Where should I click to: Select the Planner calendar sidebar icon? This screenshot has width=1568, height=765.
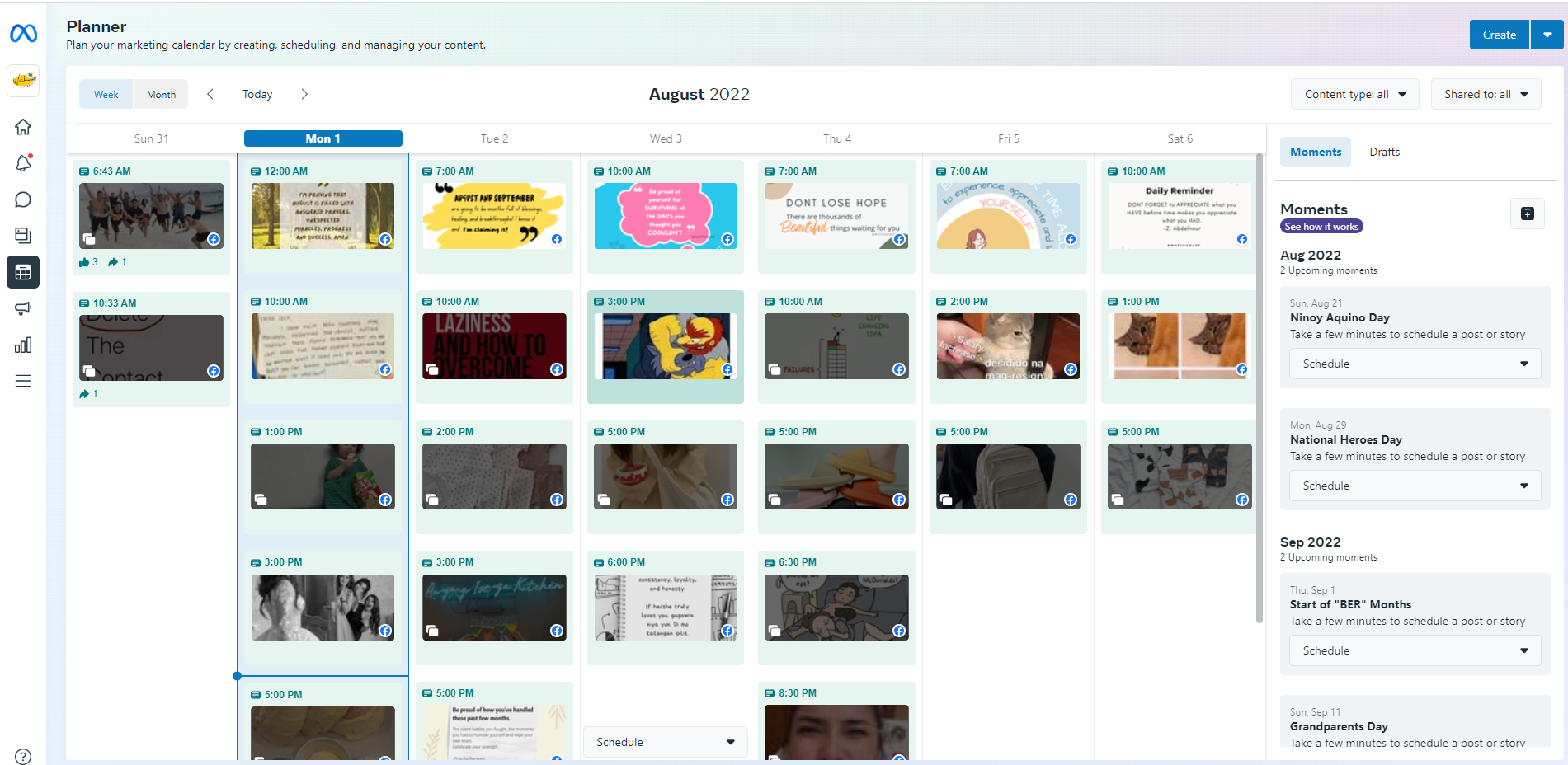[x=23, y=272]
